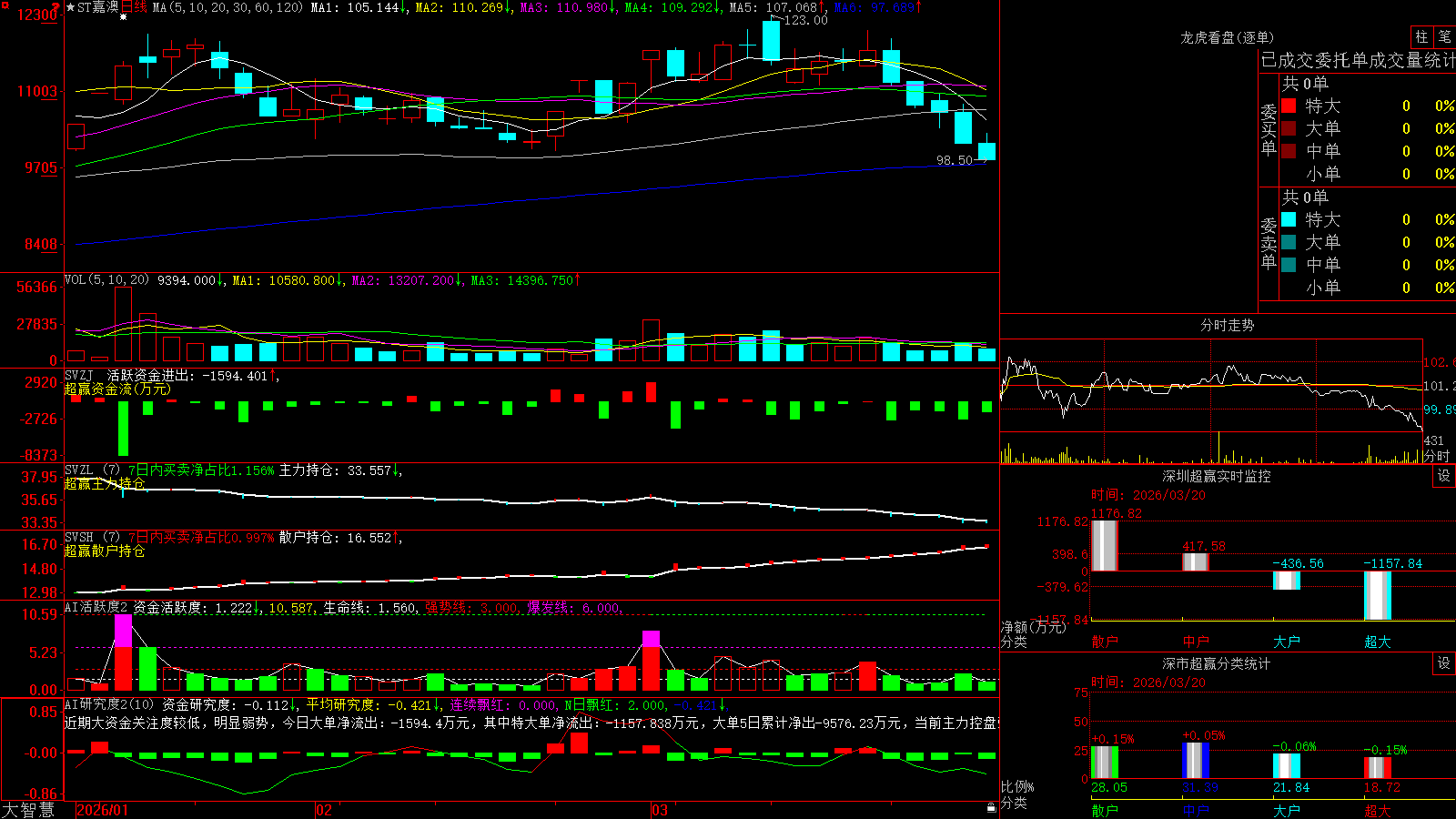
Task: Click the -436.56 大户 net amount bar
Action: pos(1286,581)
